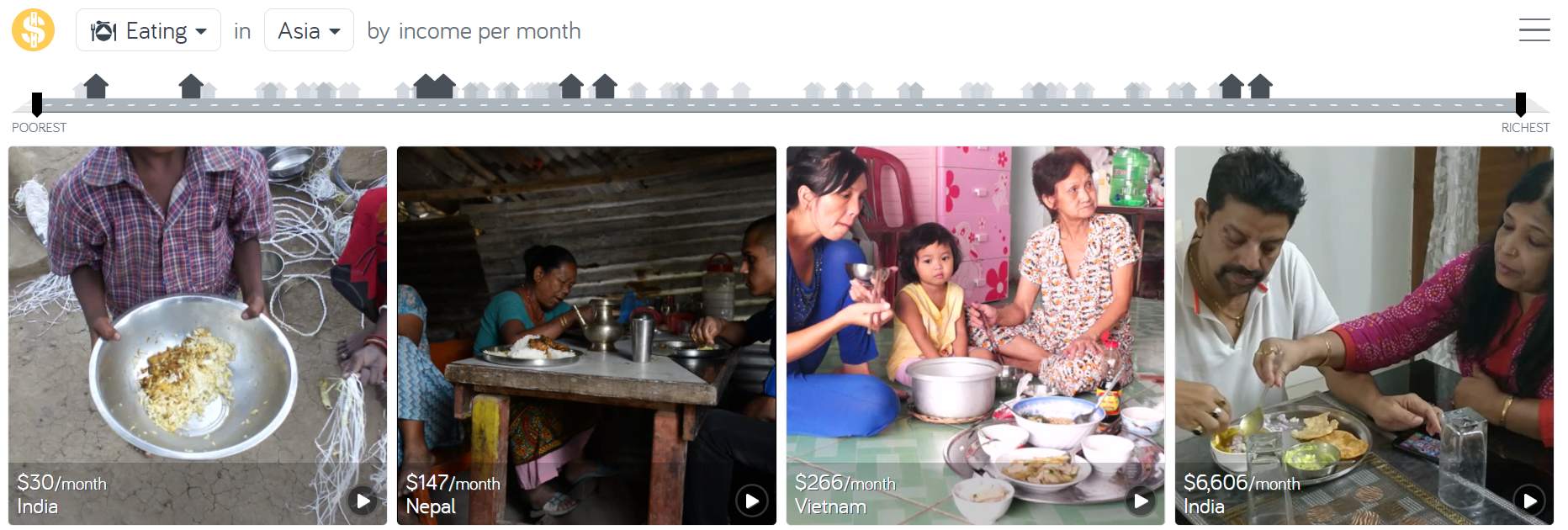
Task: Play the $147/month Nepal video
Action: (751, 501)
